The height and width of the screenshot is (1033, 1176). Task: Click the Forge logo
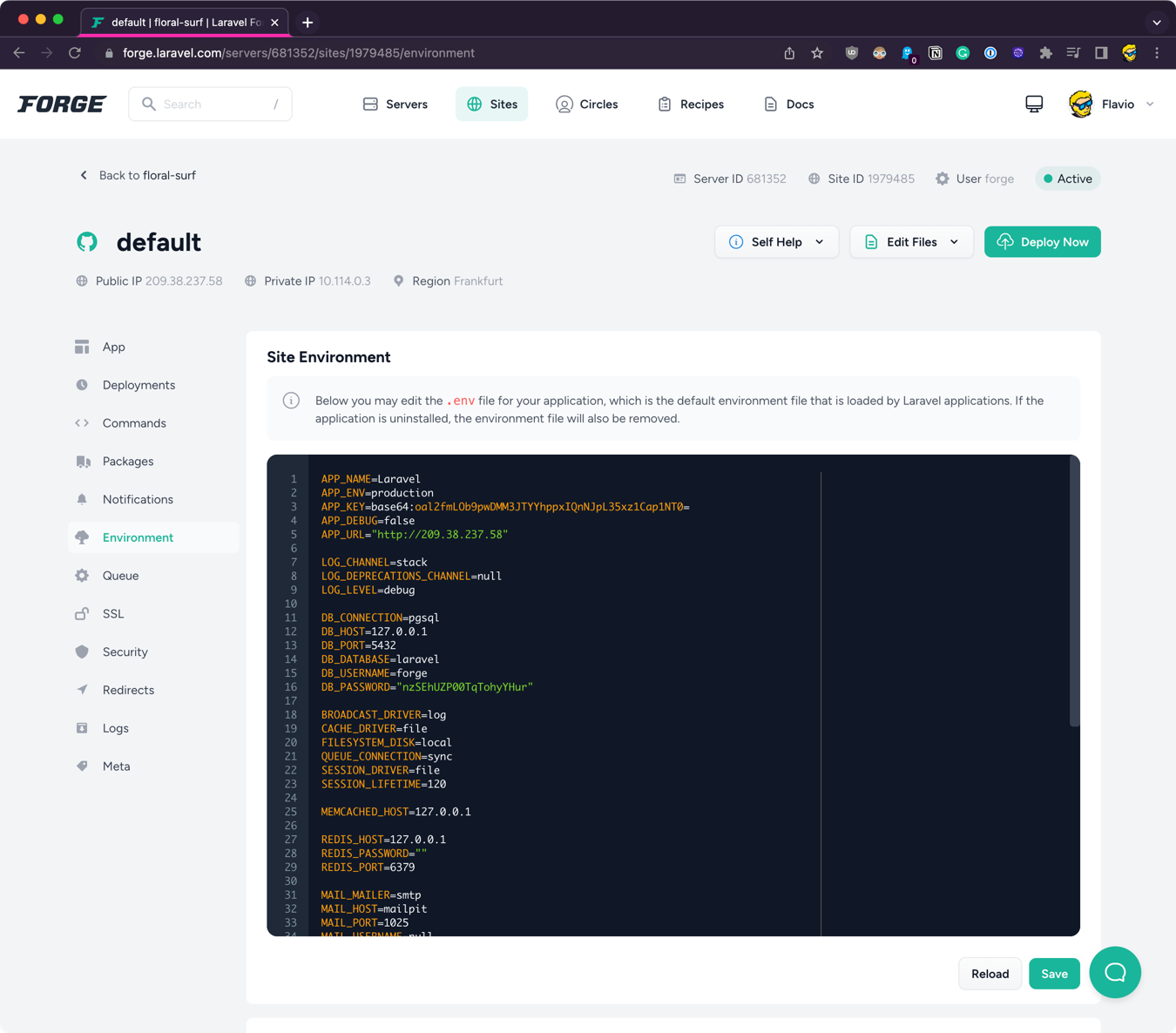point(62,105)
